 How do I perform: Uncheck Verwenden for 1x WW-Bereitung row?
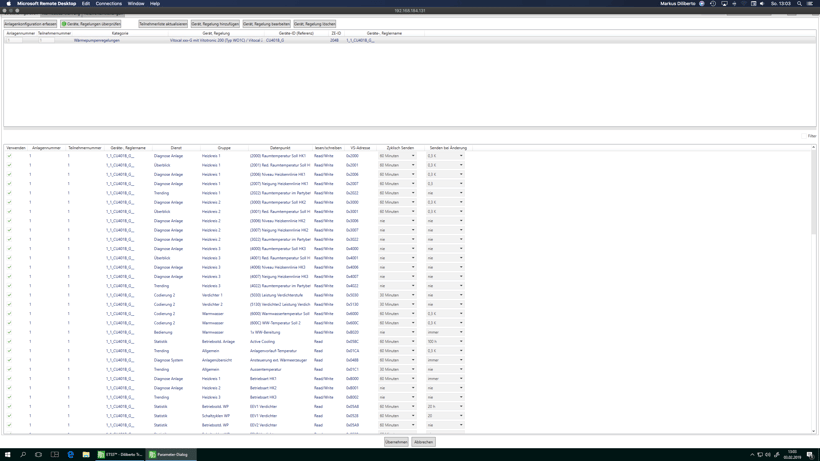point(9,332)
